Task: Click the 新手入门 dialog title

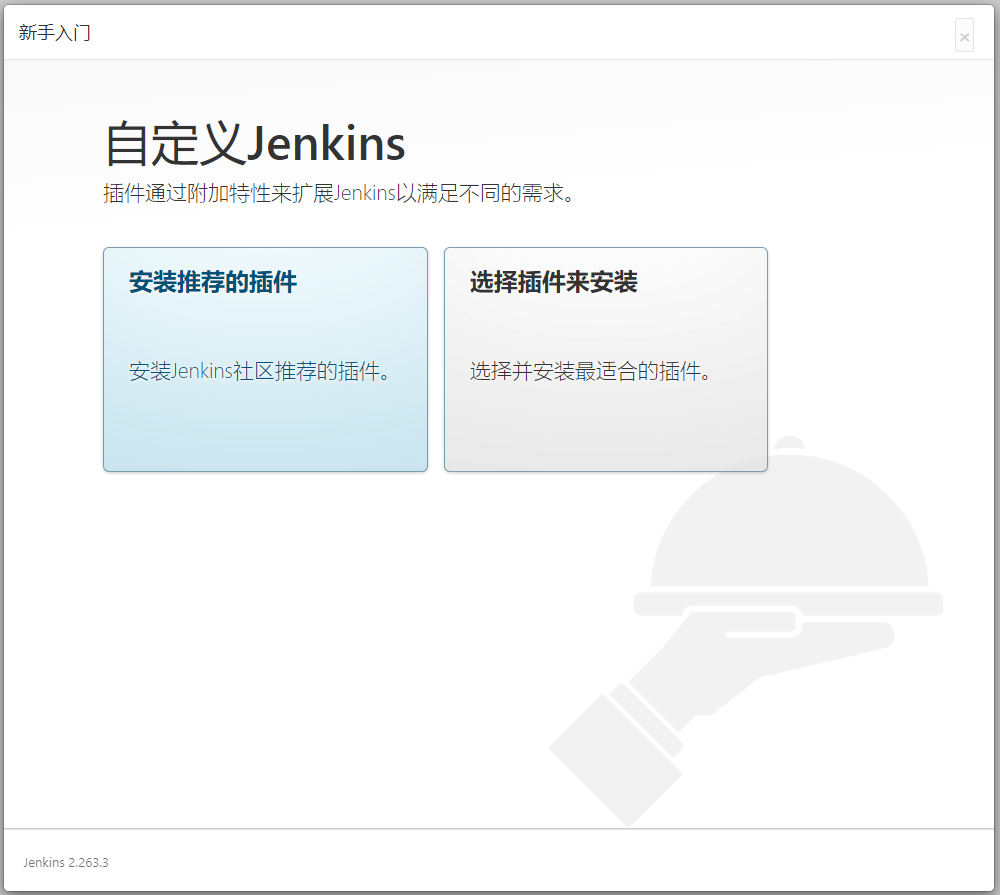Action: 55,33
